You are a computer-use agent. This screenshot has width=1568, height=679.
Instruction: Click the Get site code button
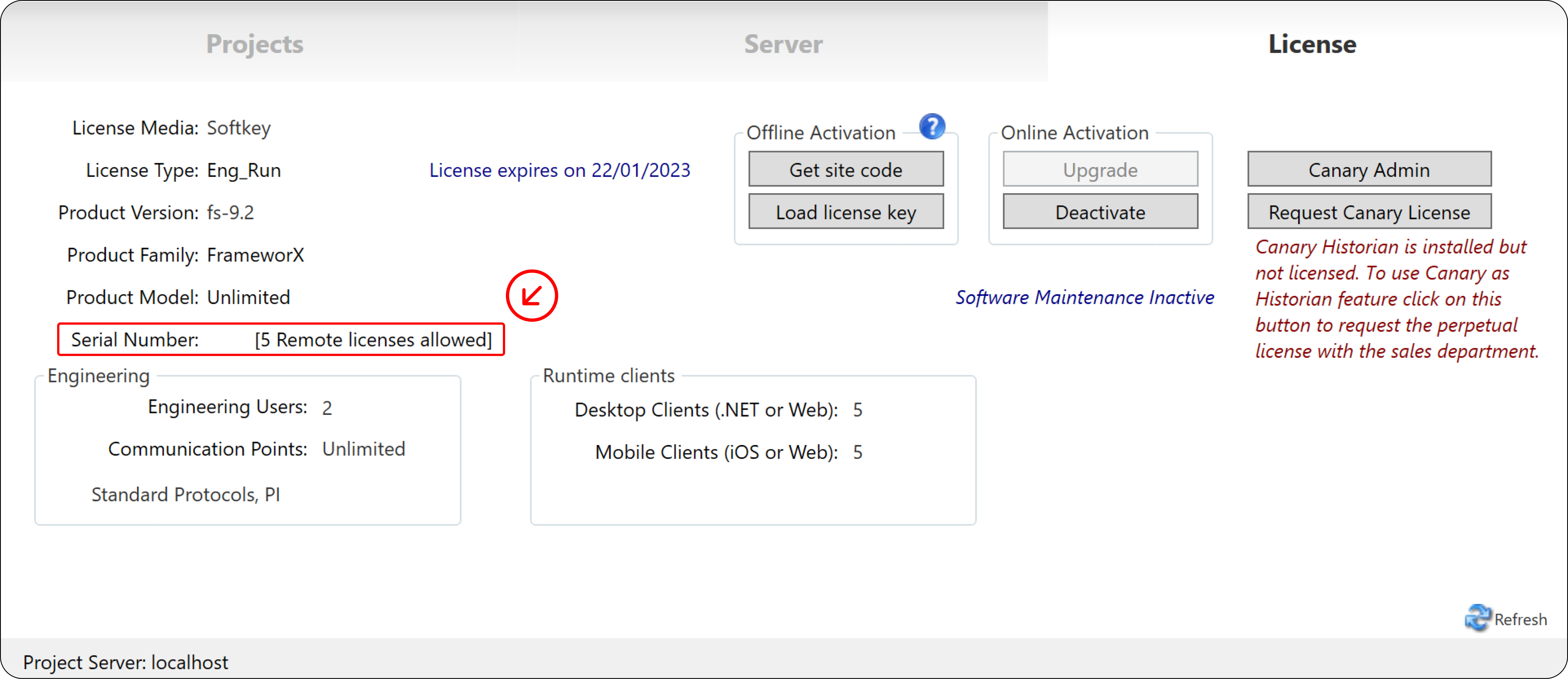point(846,169)
